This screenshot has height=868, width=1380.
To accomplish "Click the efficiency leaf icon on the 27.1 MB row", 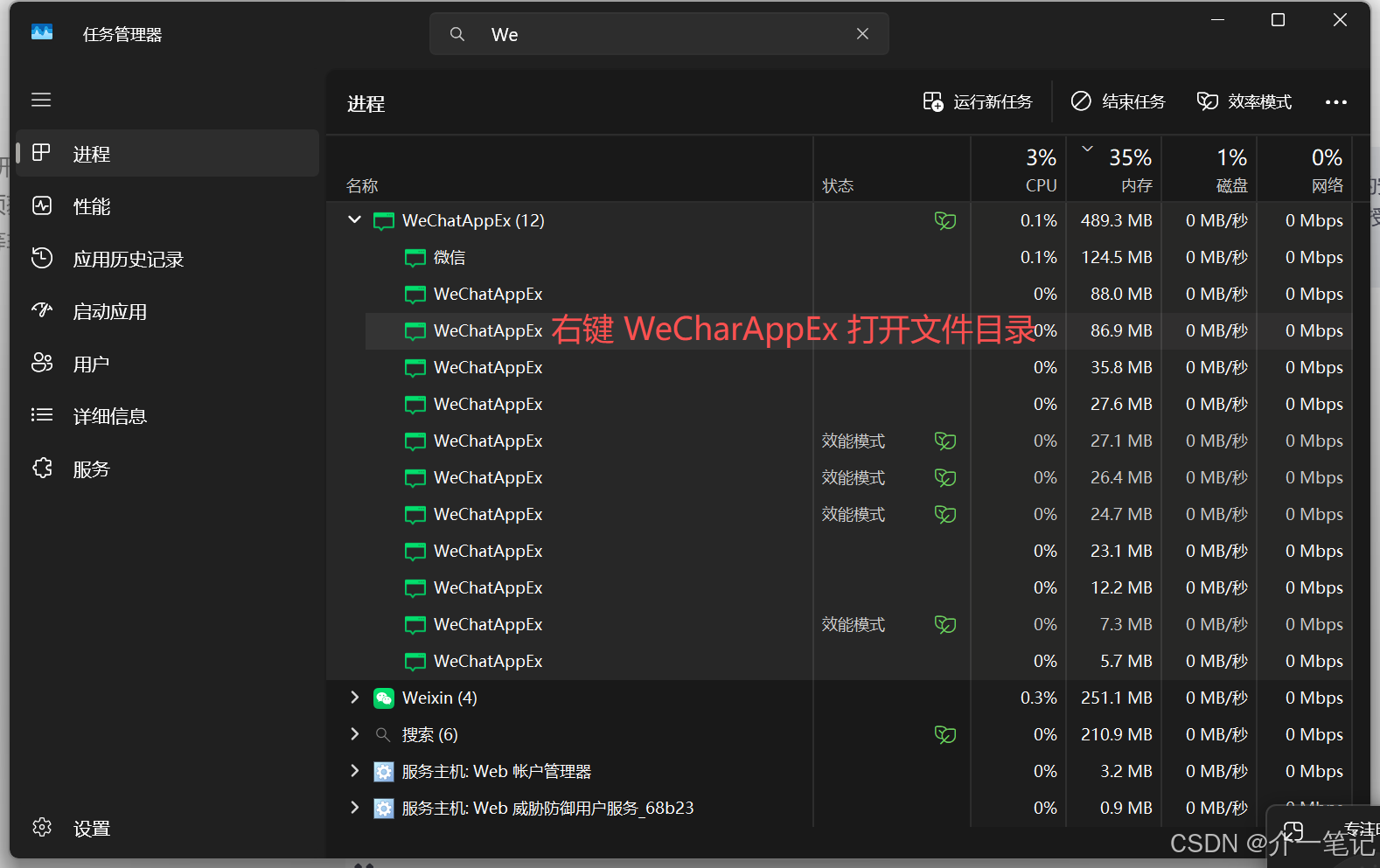I will (945, 441).
